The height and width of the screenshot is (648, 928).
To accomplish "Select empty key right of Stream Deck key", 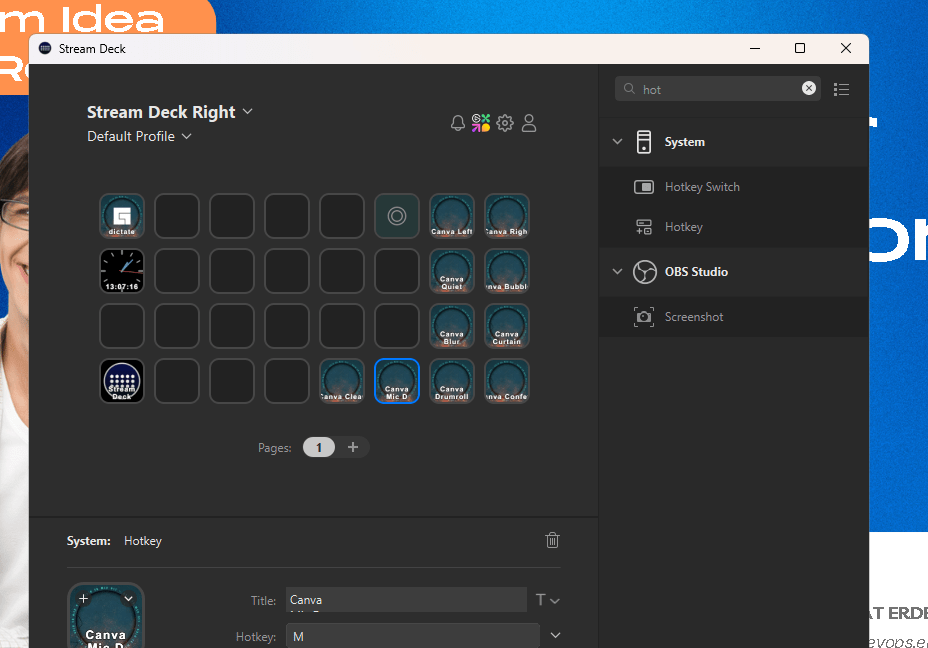I will click(x=177, y=381).
